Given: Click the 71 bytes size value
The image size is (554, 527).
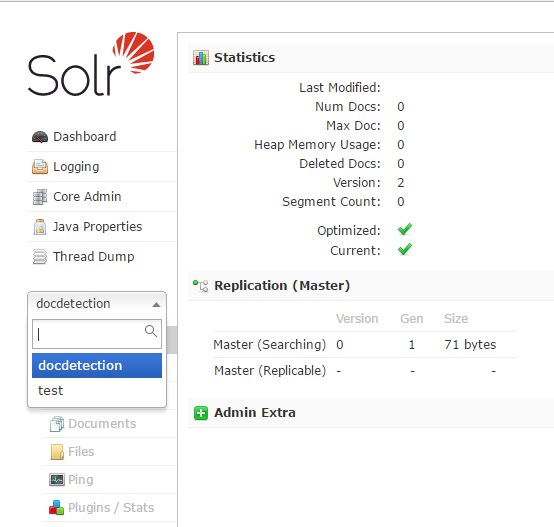Looking at the screenshot, I should coord(470,344).
